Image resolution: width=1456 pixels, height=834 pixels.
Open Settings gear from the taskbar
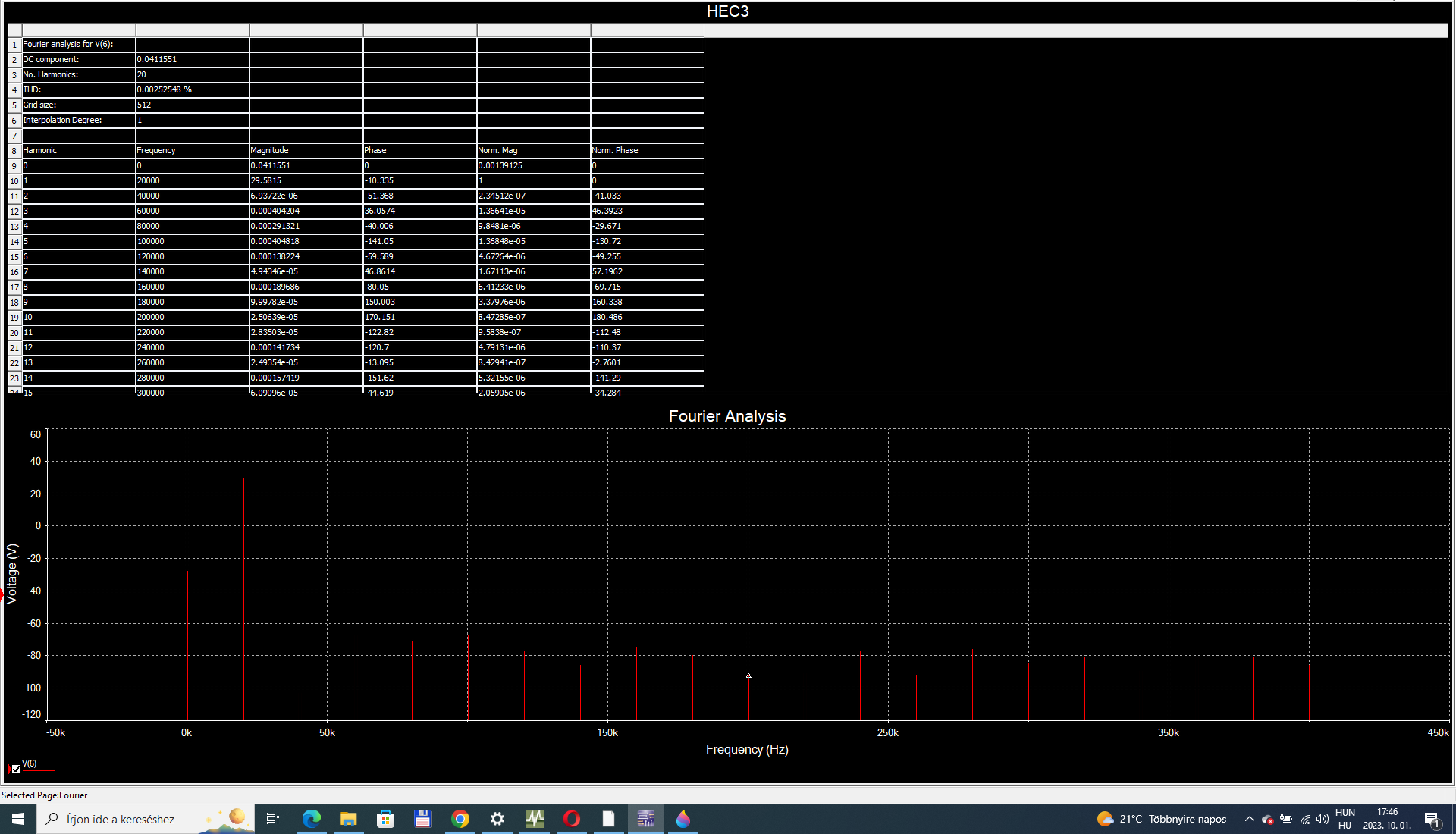pos(497,819)
